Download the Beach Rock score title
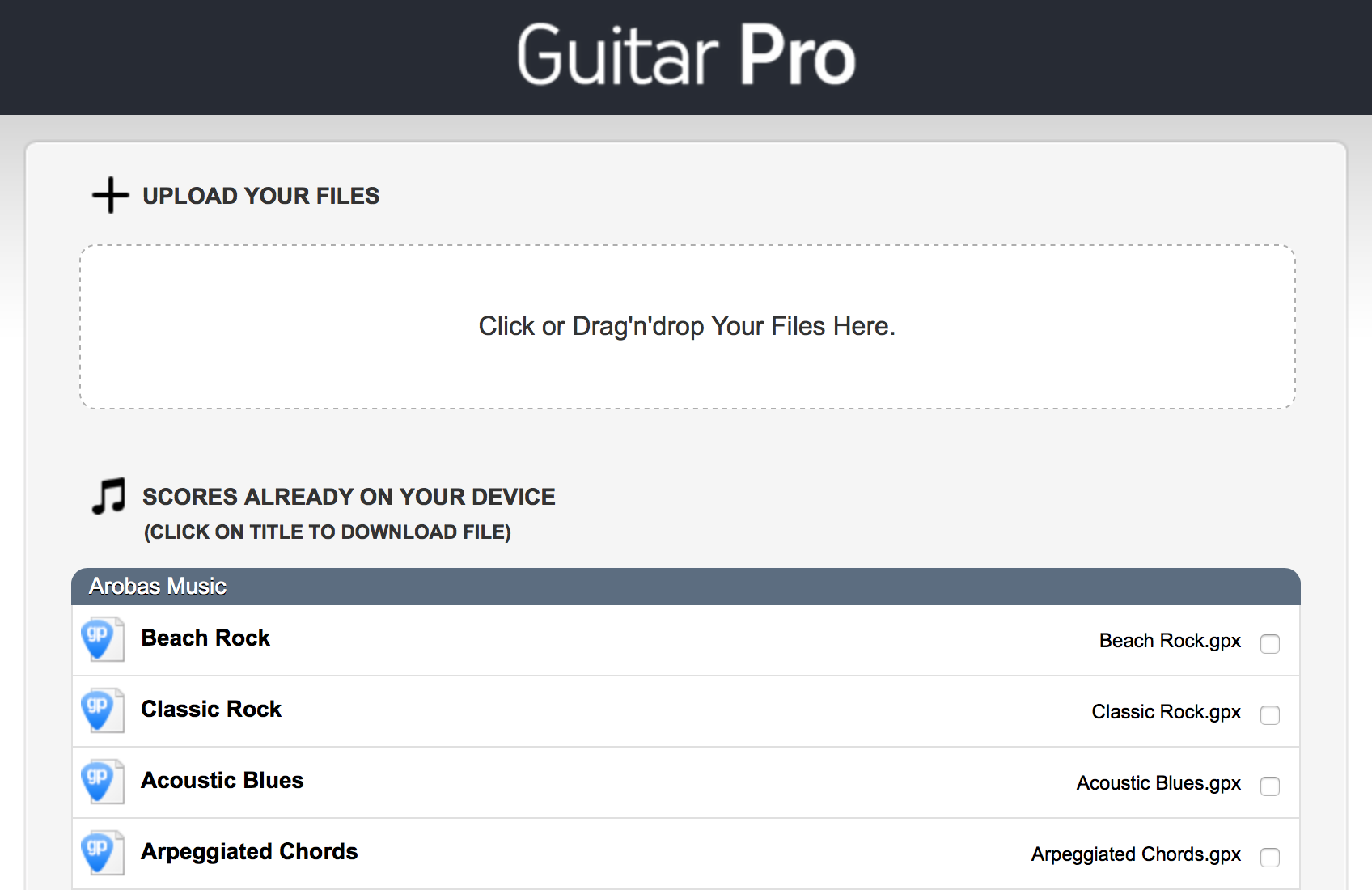The image size is (1372, 890). (x=205, y=638)
